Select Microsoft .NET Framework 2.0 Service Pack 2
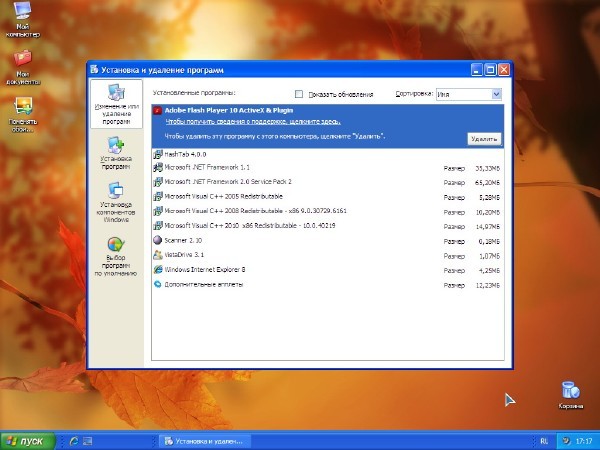 328,182
